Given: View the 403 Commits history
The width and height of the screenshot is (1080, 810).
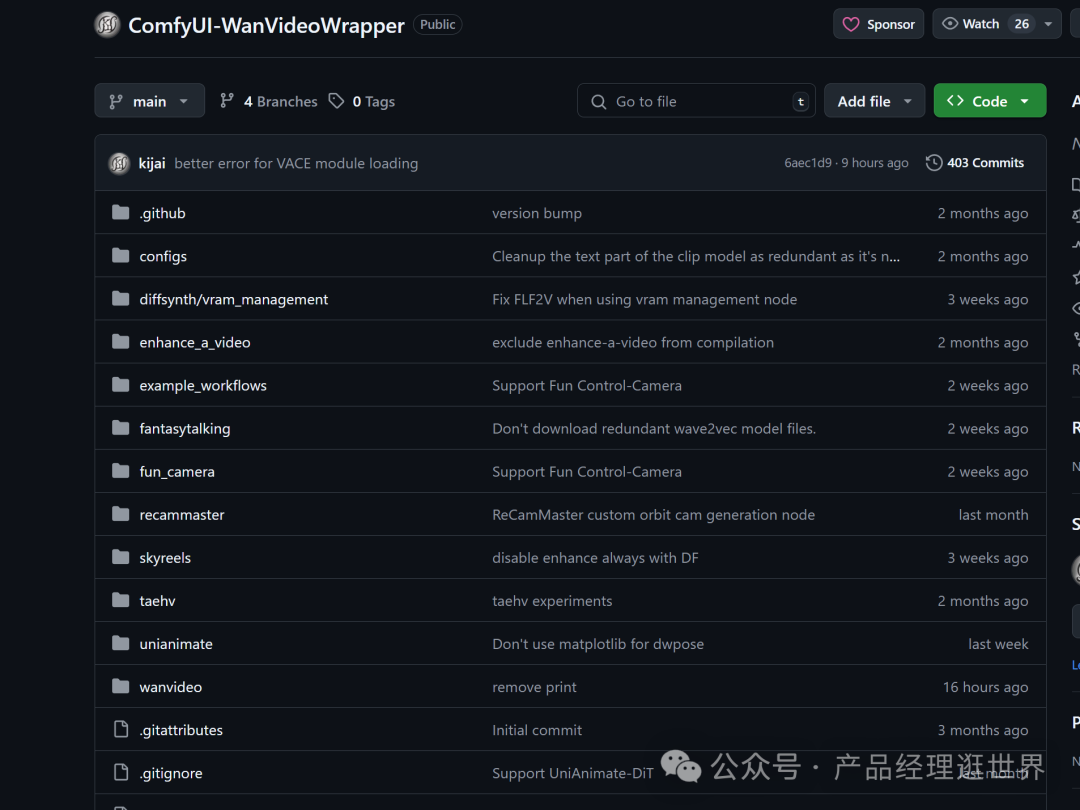Looking at the screenshot, I should click(975, 163).
